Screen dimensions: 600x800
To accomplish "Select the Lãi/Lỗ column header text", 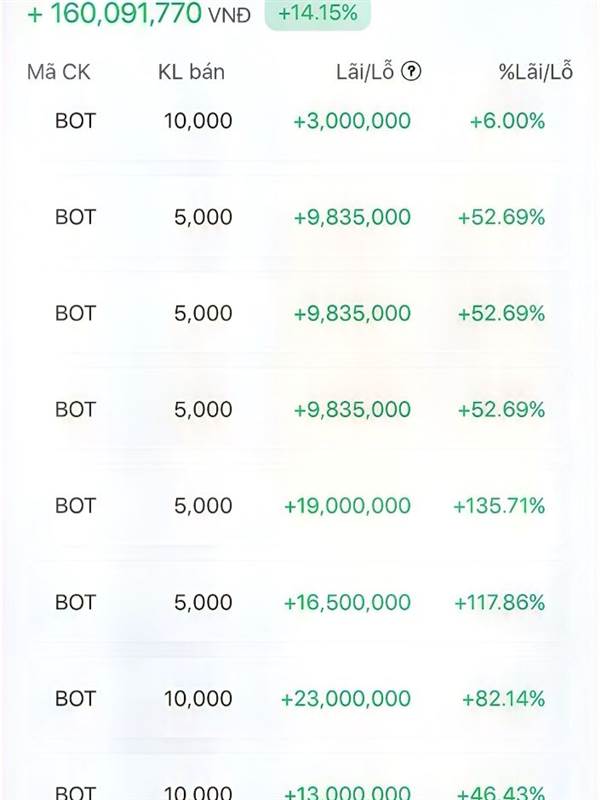I will pyautogui.click(x=366, y=72).
